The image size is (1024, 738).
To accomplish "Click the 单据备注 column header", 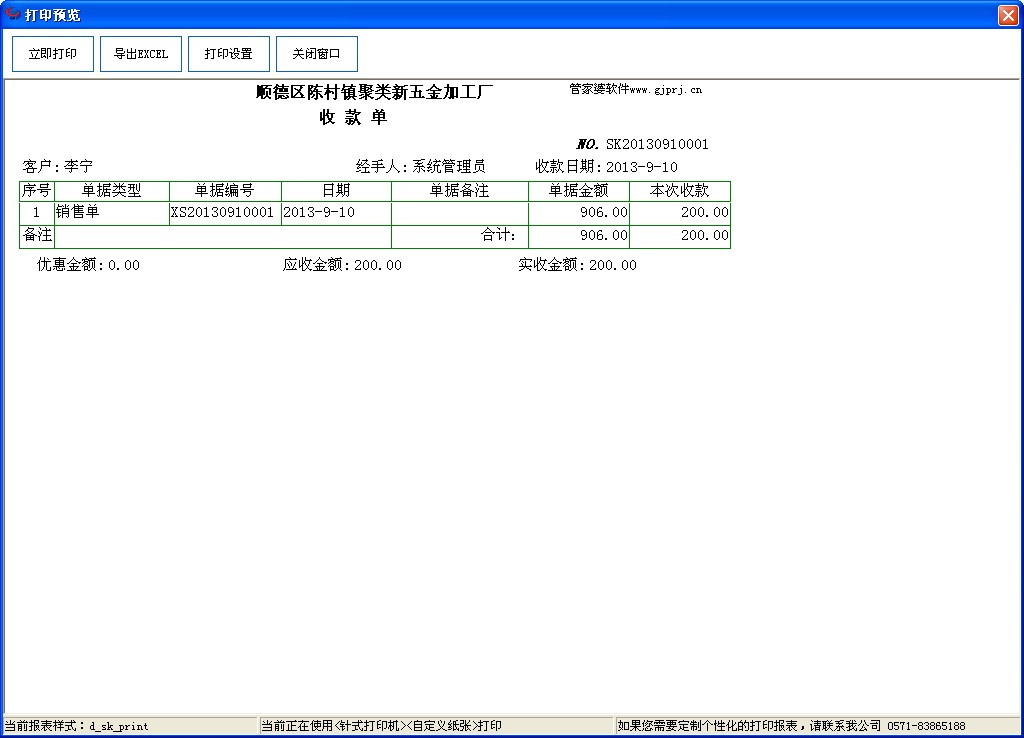I will 460,191.
